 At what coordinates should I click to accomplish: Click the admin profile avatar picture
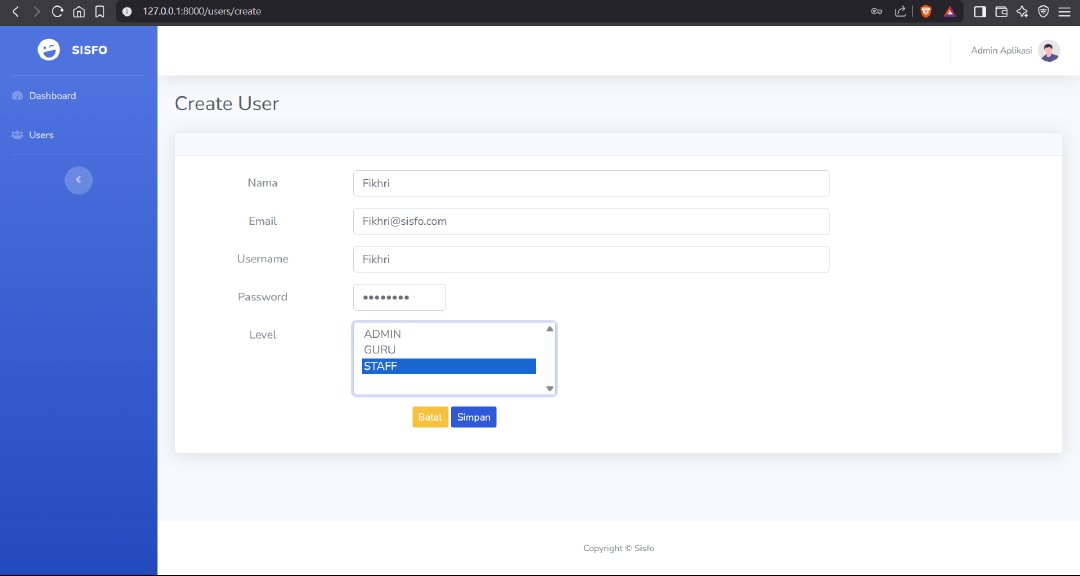(1049, 51)
